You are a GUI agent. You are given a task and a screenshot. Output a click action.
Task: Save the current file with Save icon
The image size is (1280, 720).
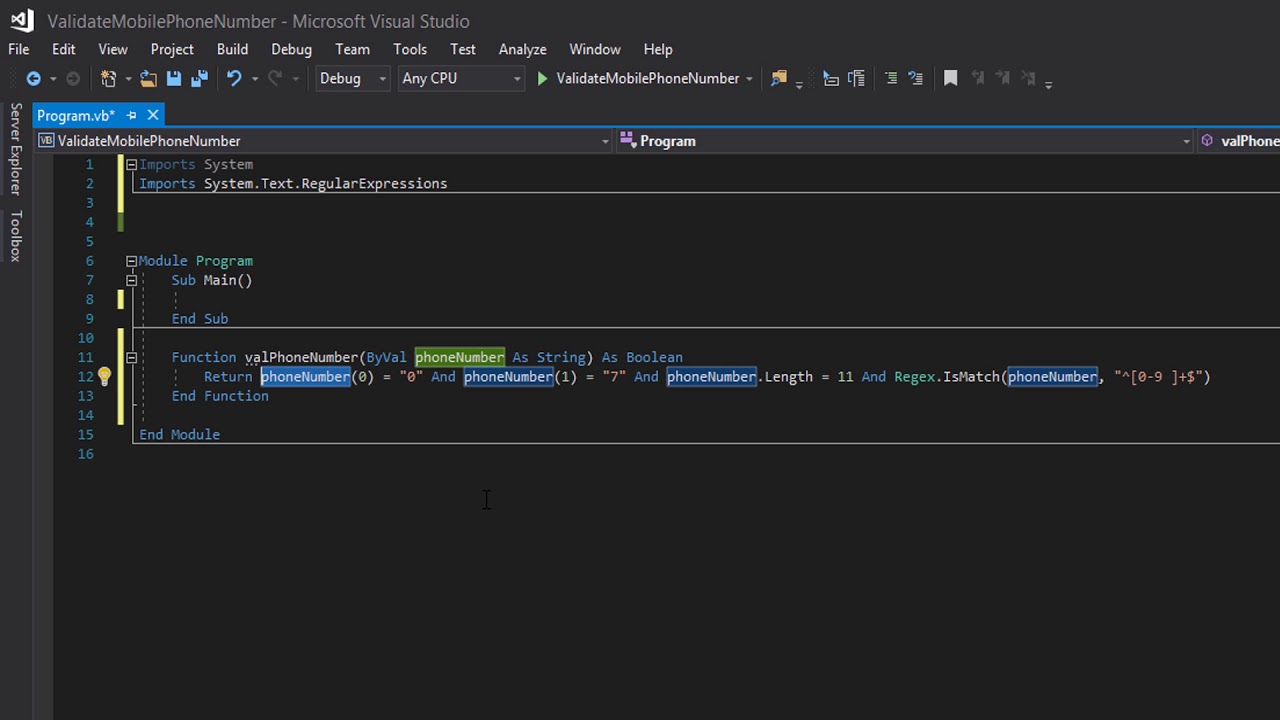(x=174, y=78)
